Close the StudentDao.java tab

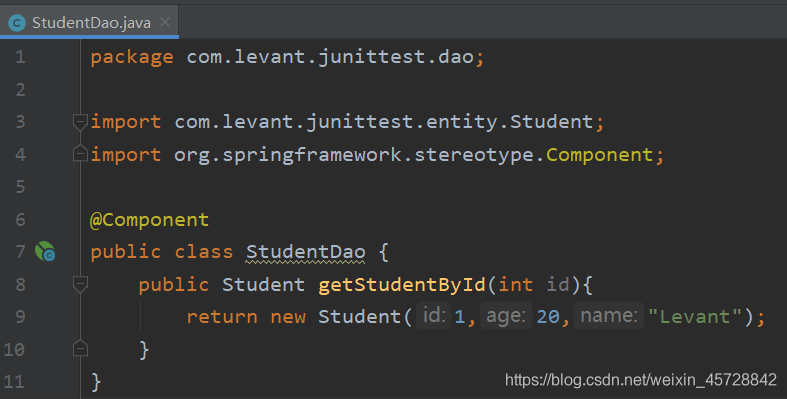tap(165, 22)
